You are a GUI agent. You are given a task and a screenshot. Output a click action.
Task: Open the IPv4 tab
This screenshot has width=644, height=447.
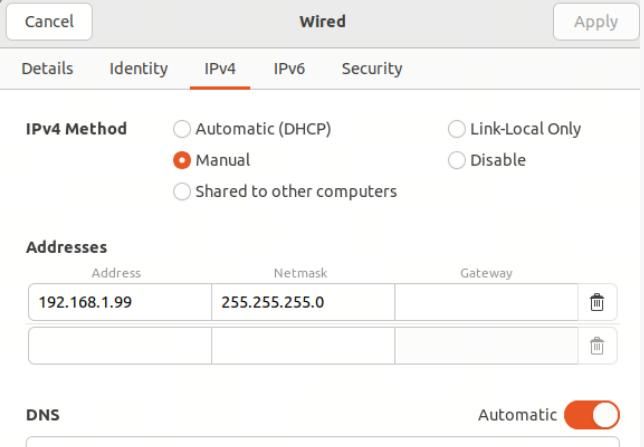(220, 69)
